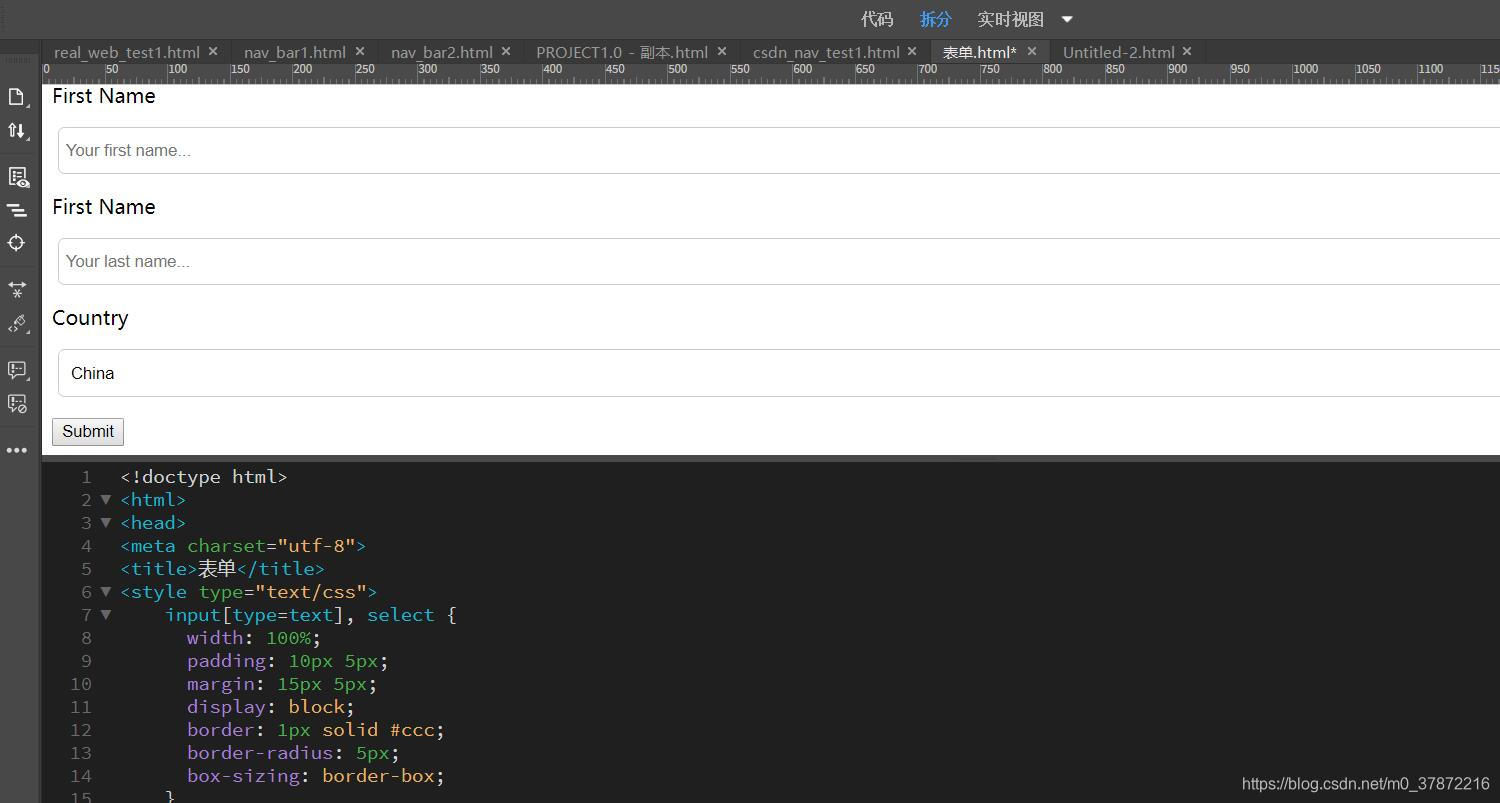This screenshot has height=803, width=1500.
Task: Close the PROJECT1.0 - 副本.html tab
Action: pos(722,51)
